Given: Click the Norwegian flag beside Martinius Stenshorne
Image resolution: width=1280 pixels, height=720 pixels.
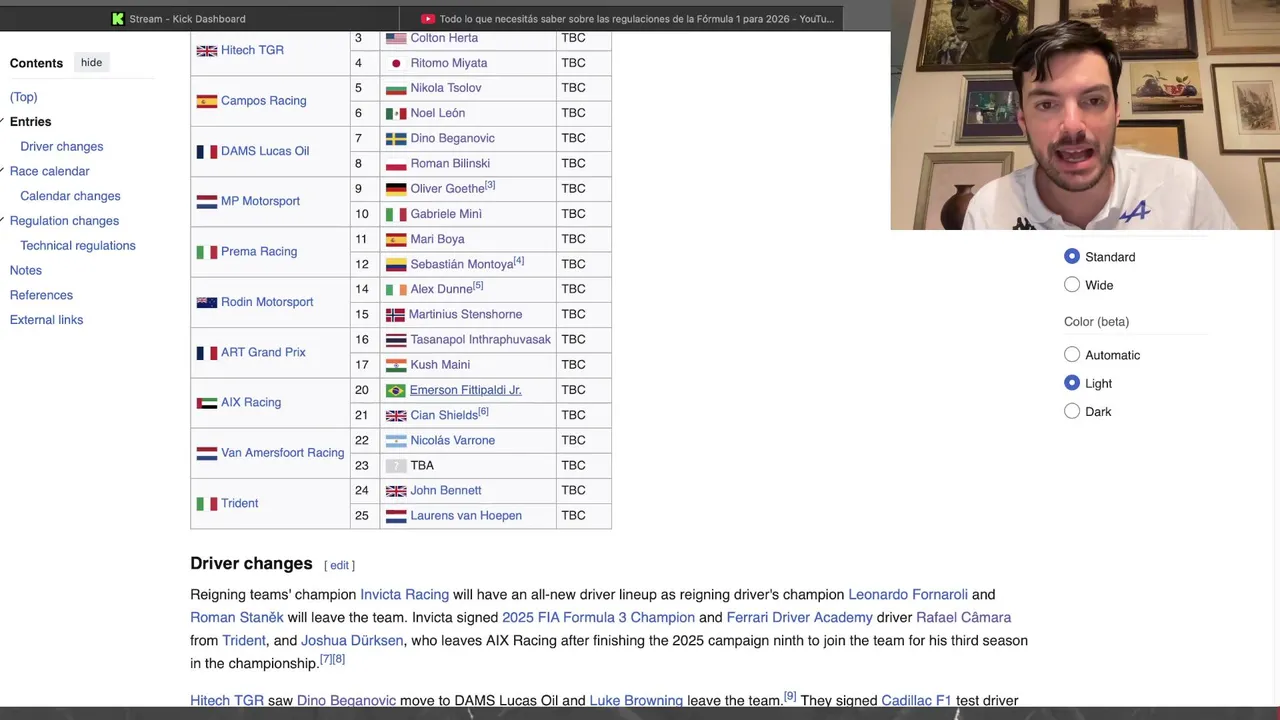Looking at the screenshot, I should pos(395,315).
